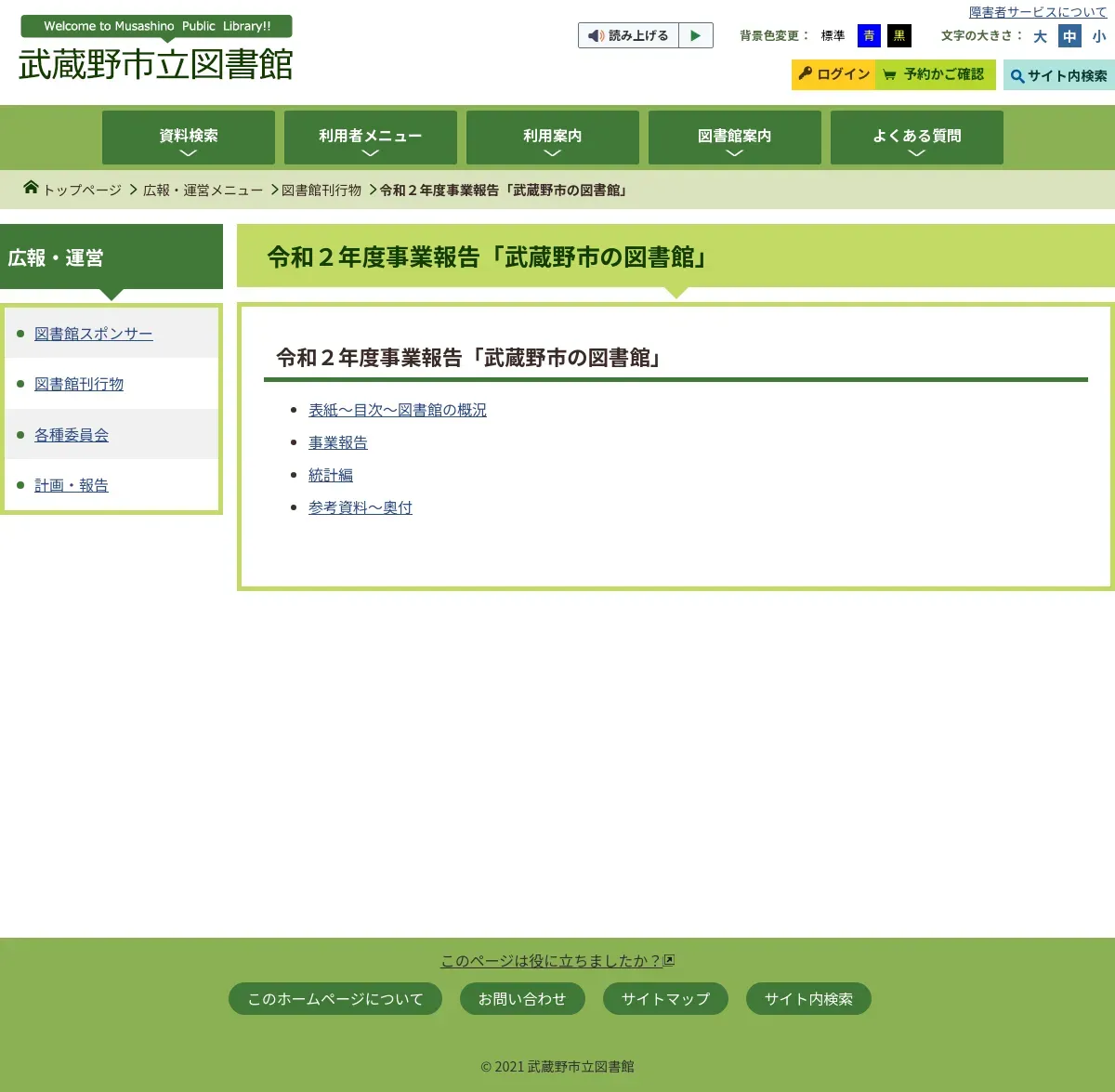Open 予約かご確認 reservation basket

936,74
